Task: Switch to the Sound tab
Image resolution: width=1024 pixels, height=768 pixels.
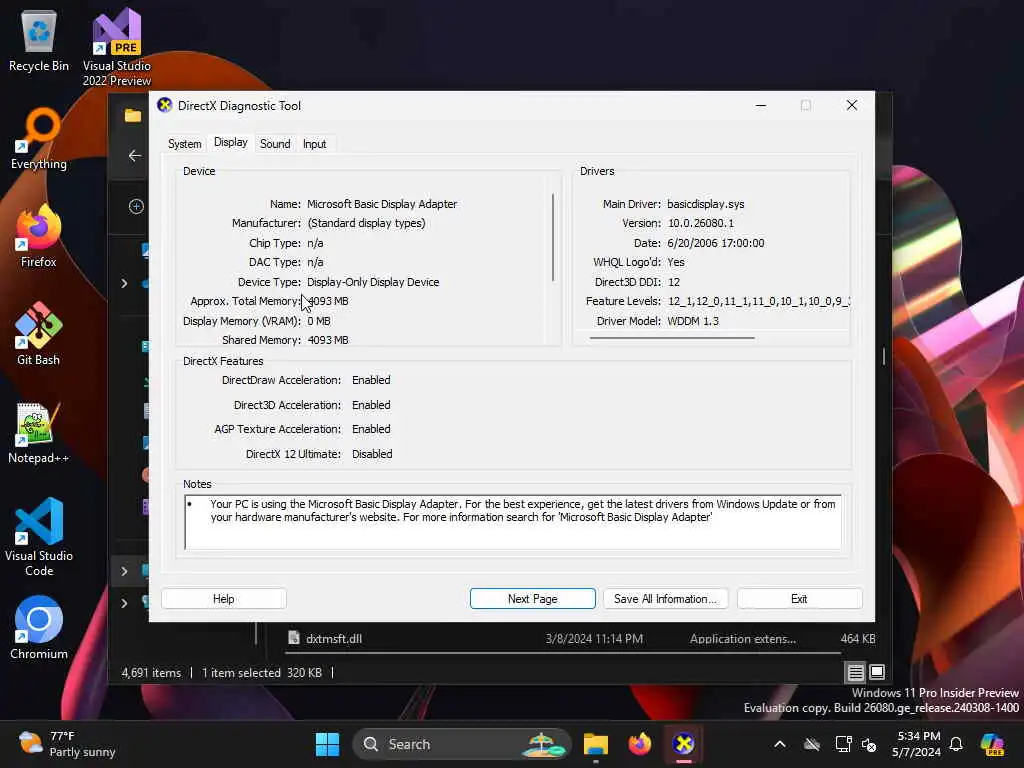Action: tap(275, 144)
